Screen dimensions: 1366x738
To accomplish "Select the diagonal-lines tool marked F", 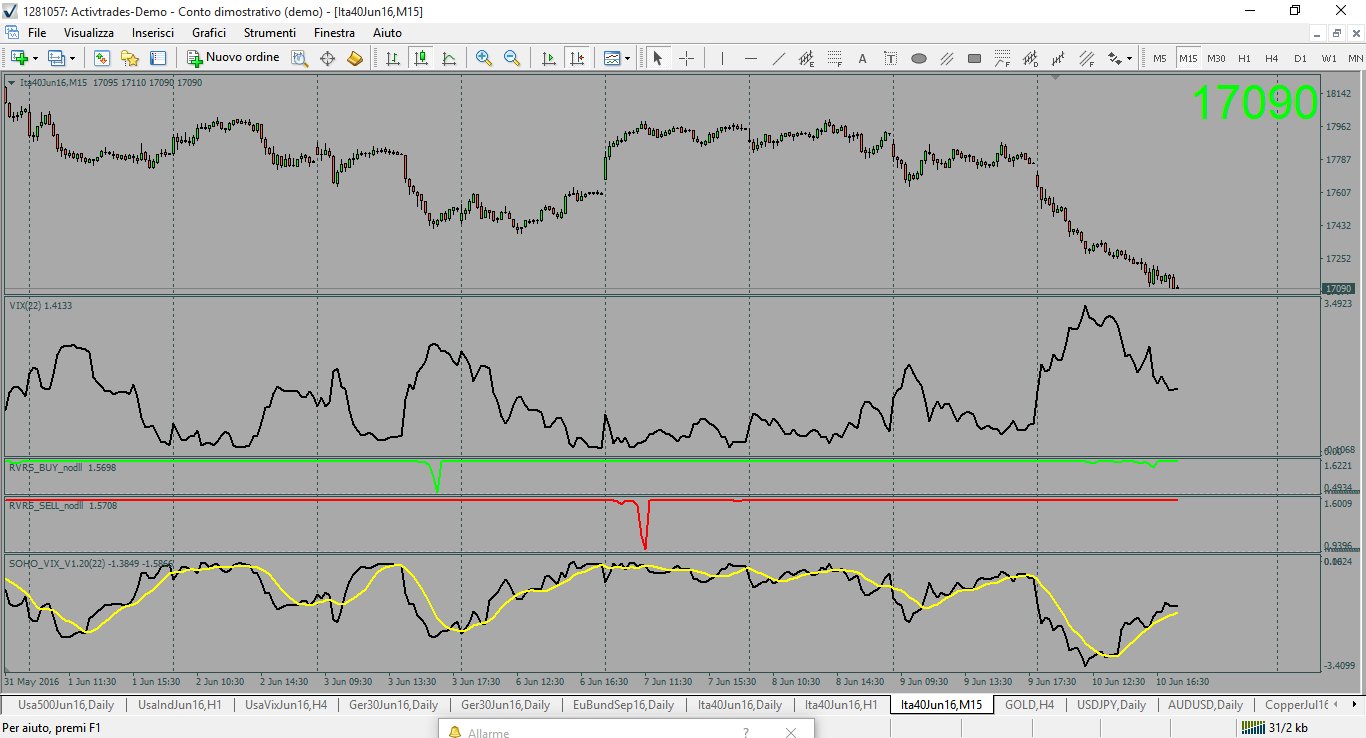I will (1086, 58).
